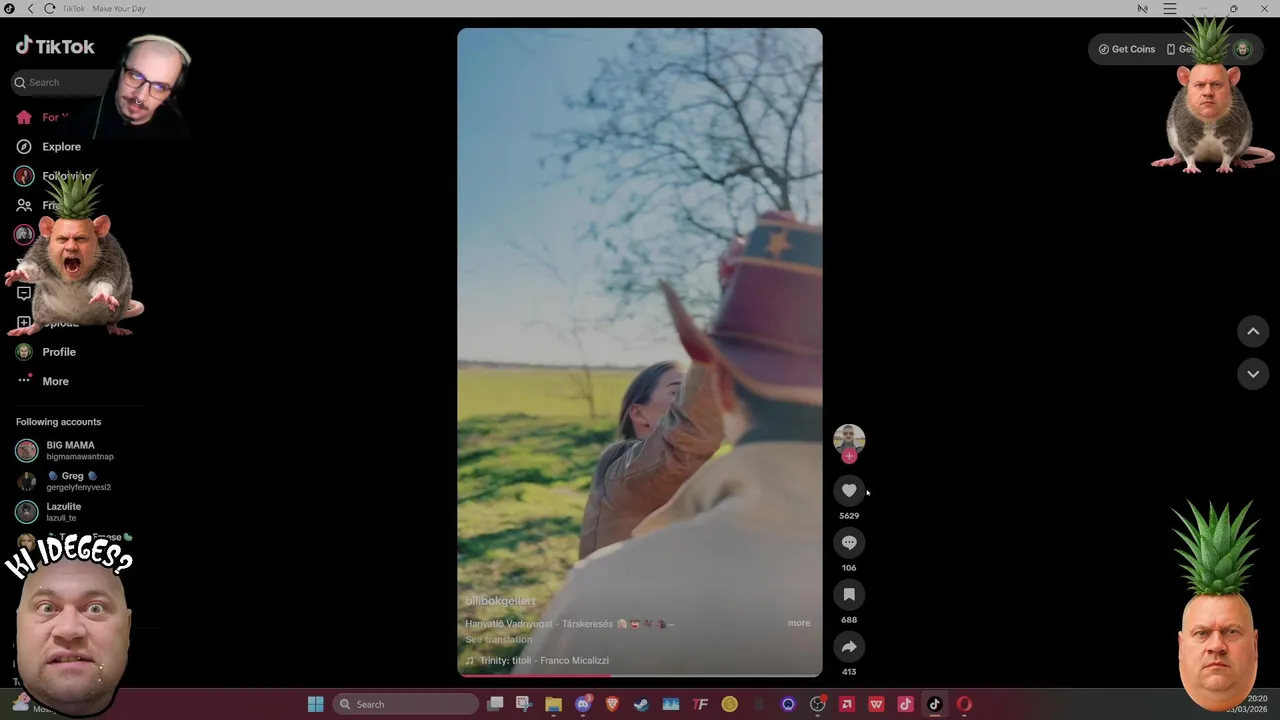Open the Following sidebar item
Viewport: 1280px width, 720px height.
coord(66,176)
